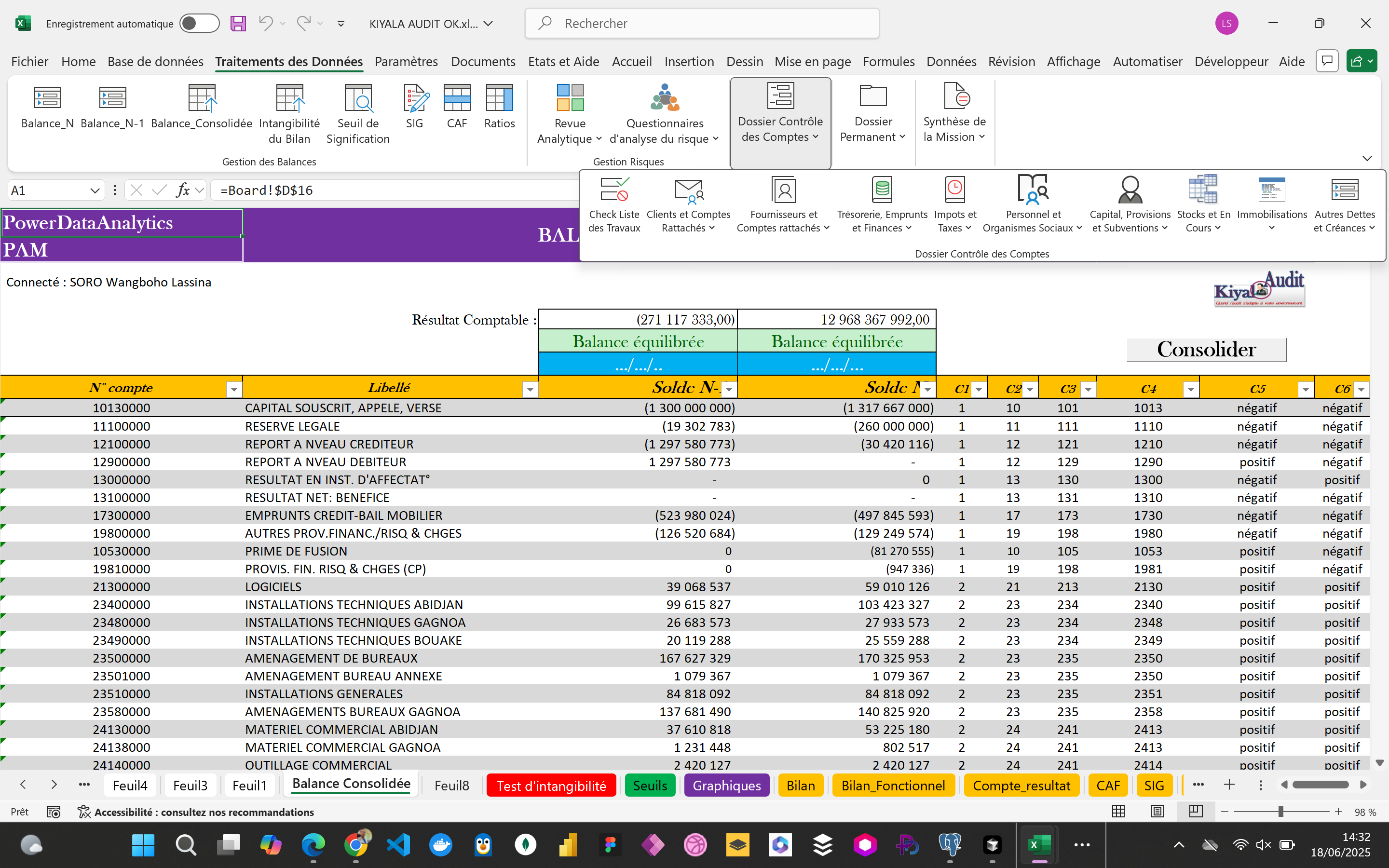
Task: Collapse the ribbon with the chevron
Action: click(x=1367, y=158)
